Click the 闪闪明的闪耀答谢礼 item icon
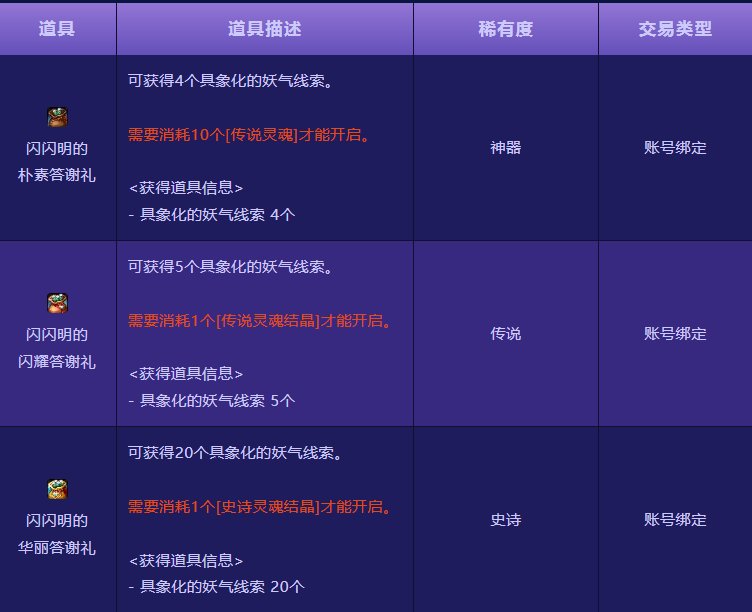This screenshot has width=752, height=612. 57,303
